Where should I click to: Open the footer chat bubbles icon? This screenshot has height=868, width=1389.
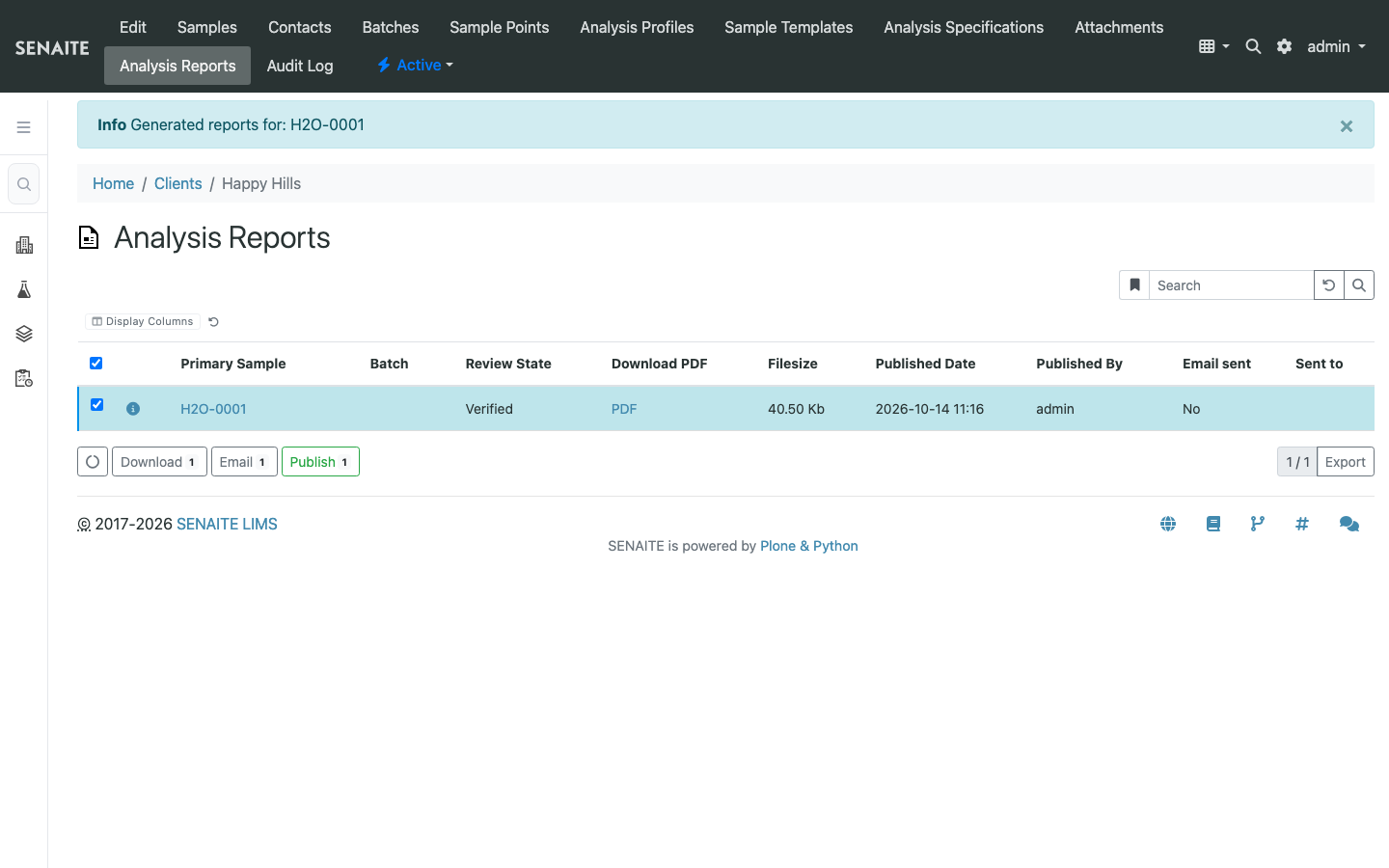tap(1349, 524)
